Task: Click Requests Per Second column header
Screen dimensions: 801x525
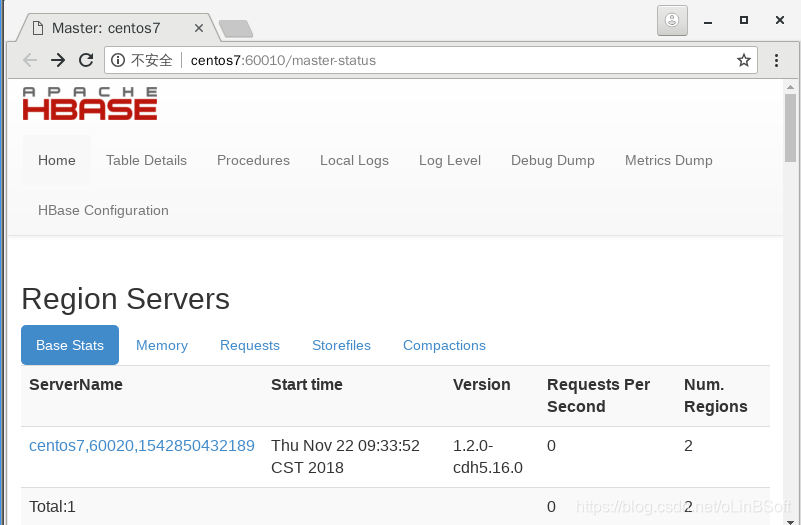Action: [x=599, y=395]
